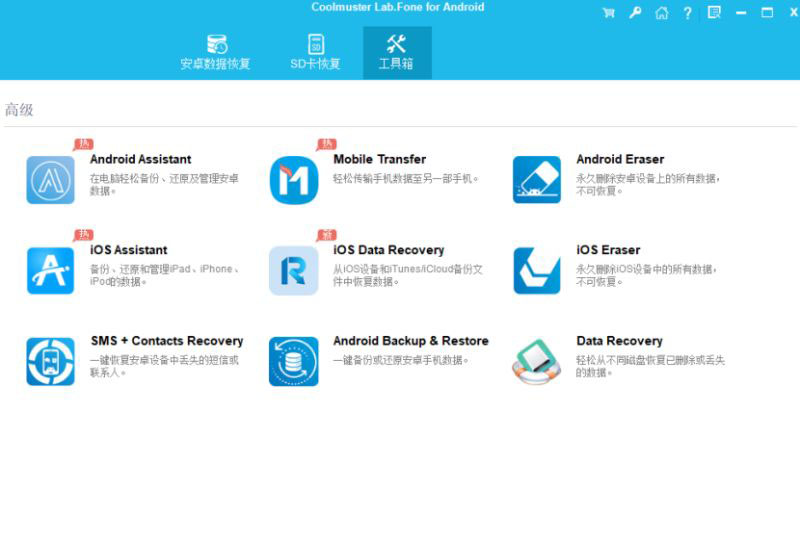Click the iOS Data Recovery title text
This screenshot has width=800, height=540.
pos(388,250)
